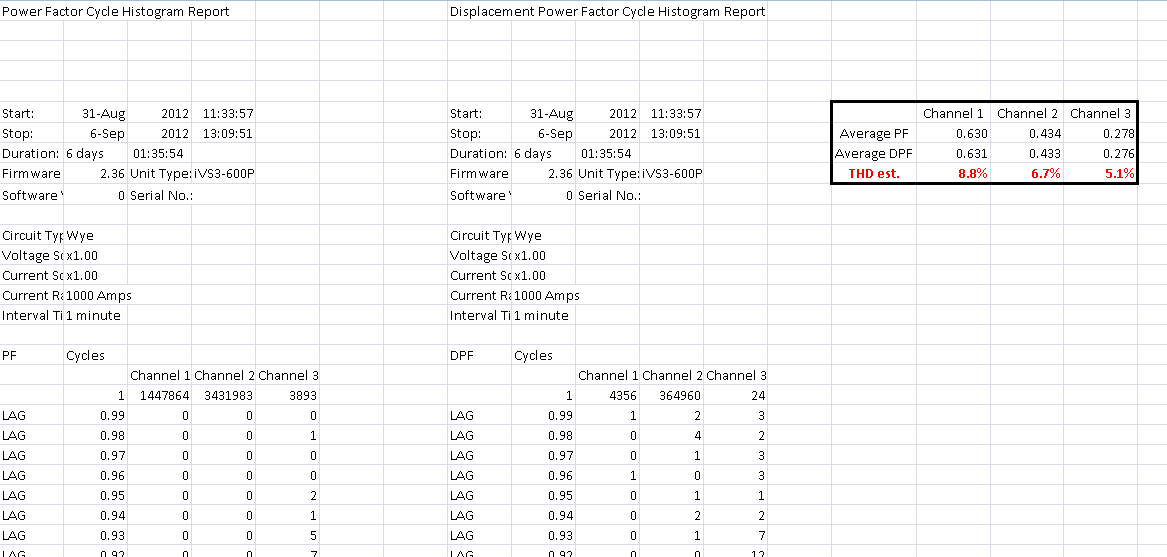Click '1000 Amps' cell in left report
This screenshot has height=557, width=1167.
(x=98, y=295)
